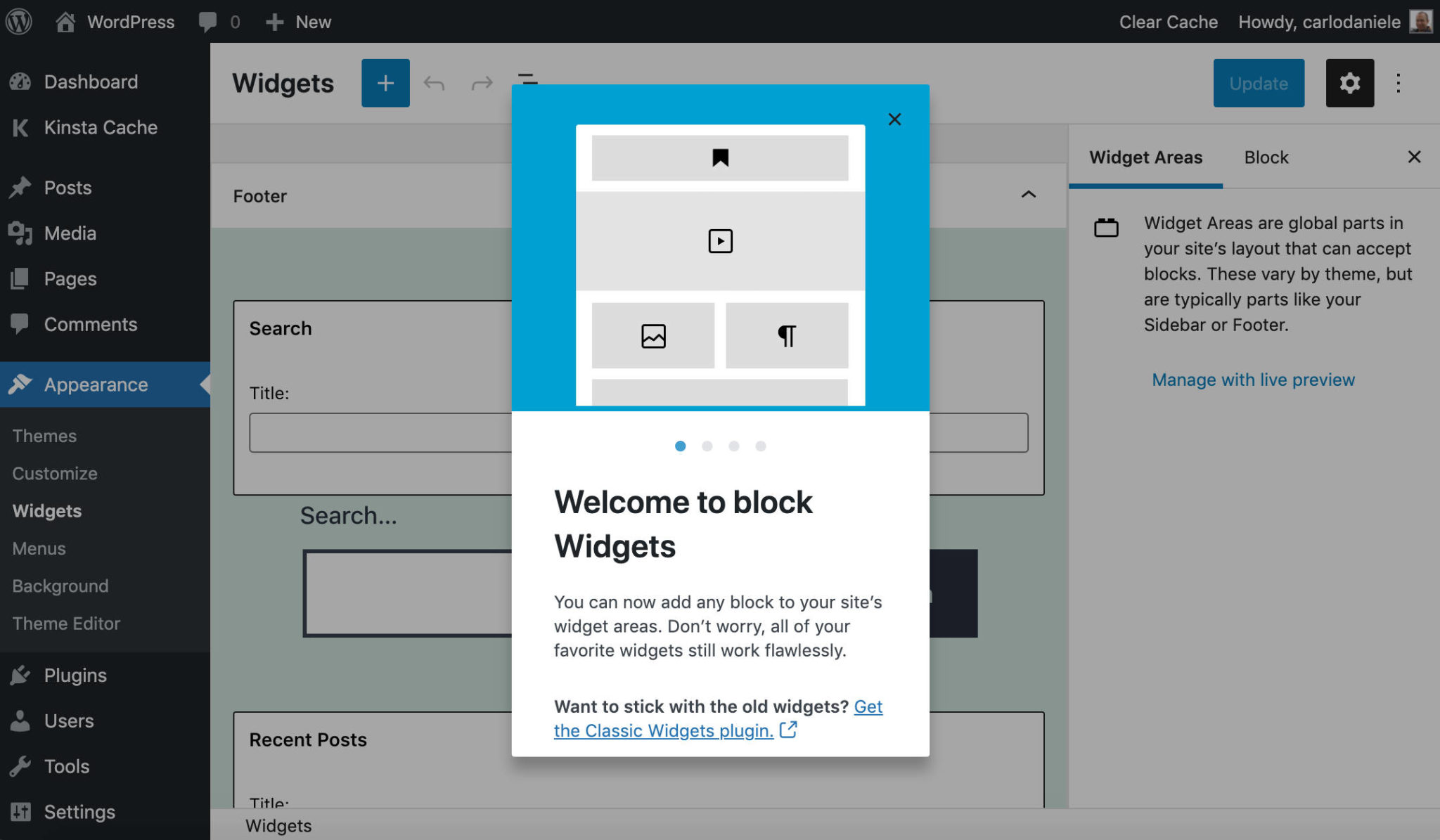Click the video/media block icon

721,241
